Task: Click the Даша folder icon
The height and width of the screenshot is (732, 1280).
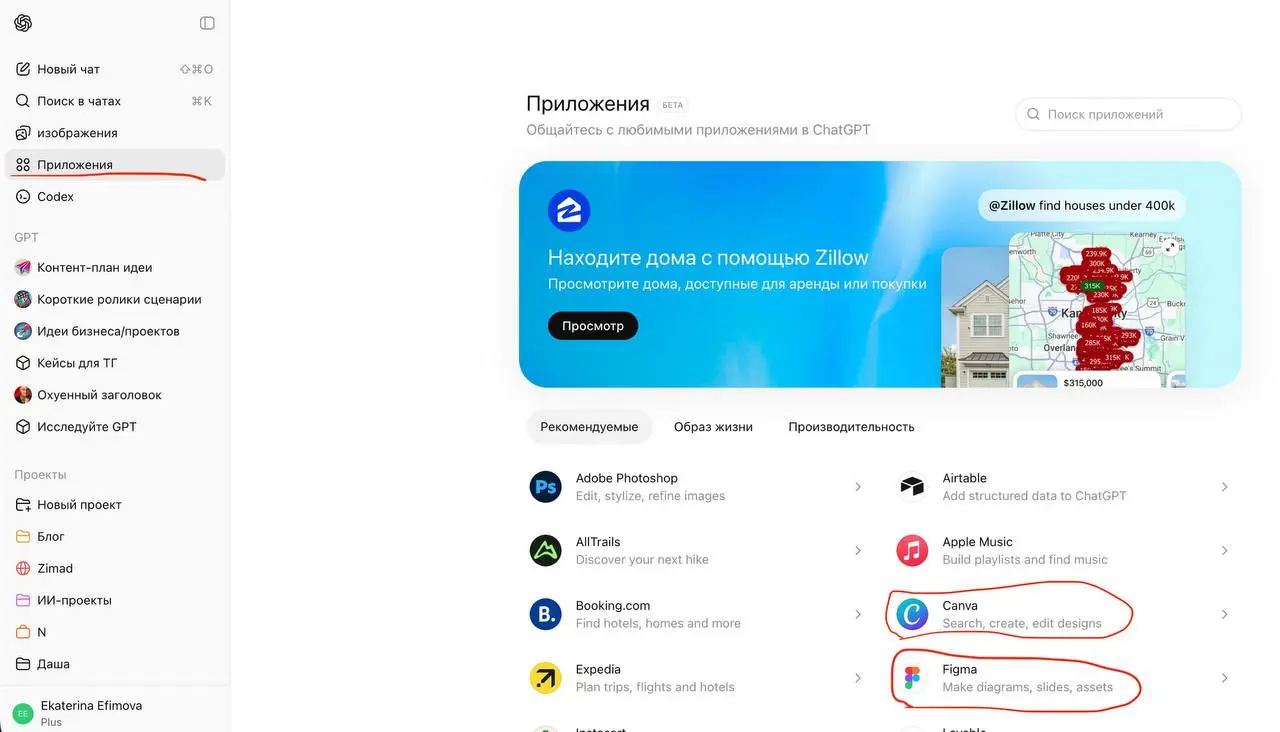Action: pos(23,664)
